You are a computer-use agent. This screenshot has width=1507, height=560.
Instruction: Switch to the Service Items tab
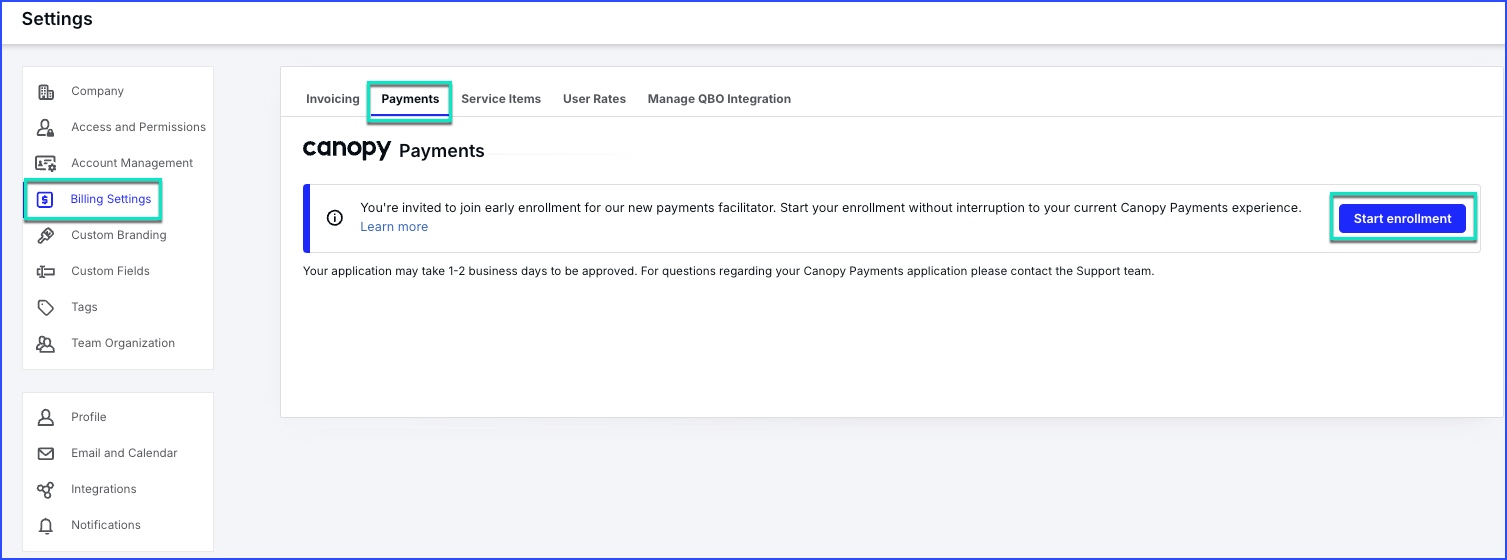pyautogui.click(x=501, y=99)
